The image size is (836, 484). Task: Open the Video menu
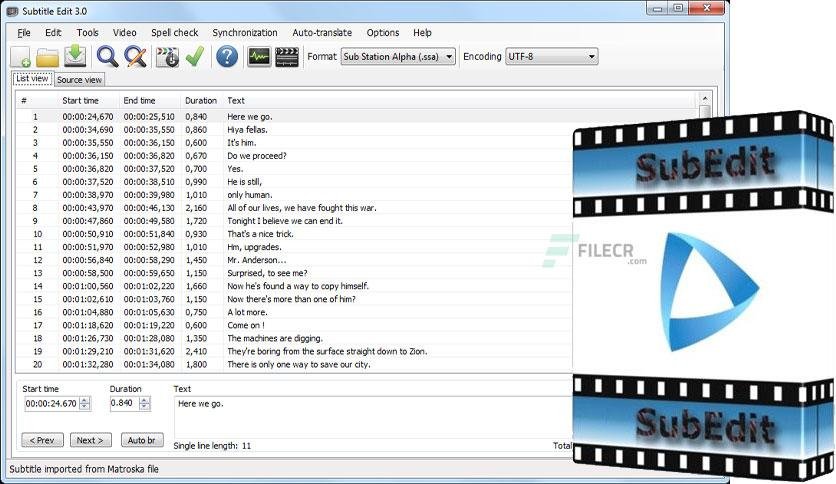125,33
